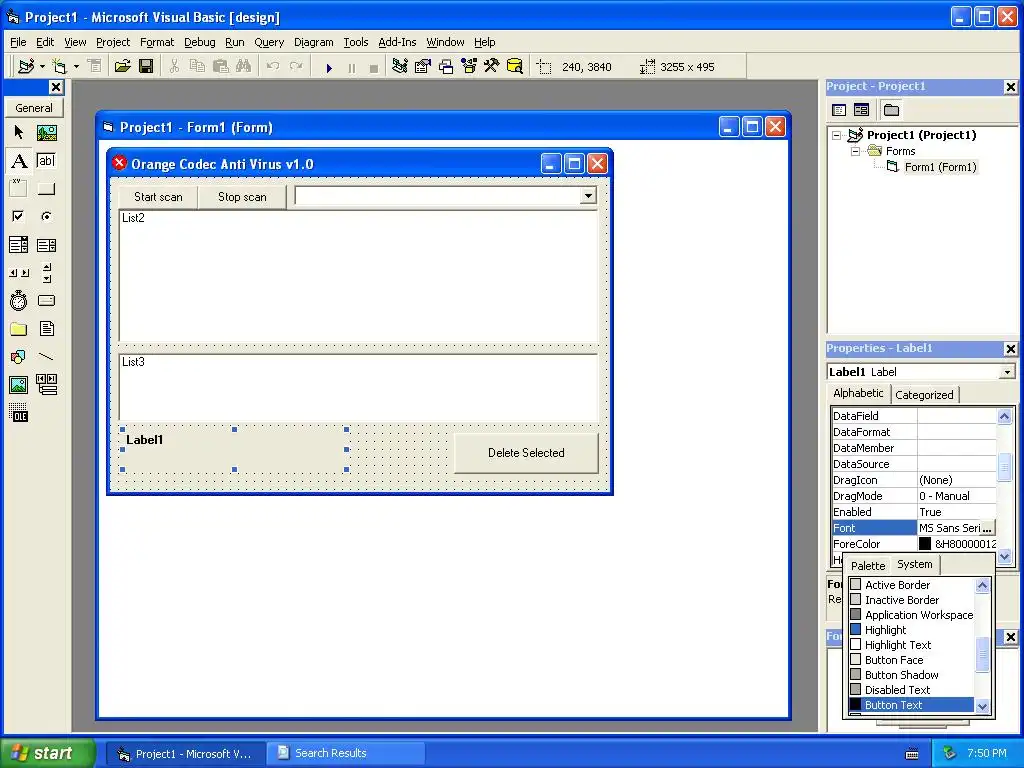The width and height of the screenshot is (1024, 768).
Task: Click View Code in the Project panel
Action: (839, 110)
